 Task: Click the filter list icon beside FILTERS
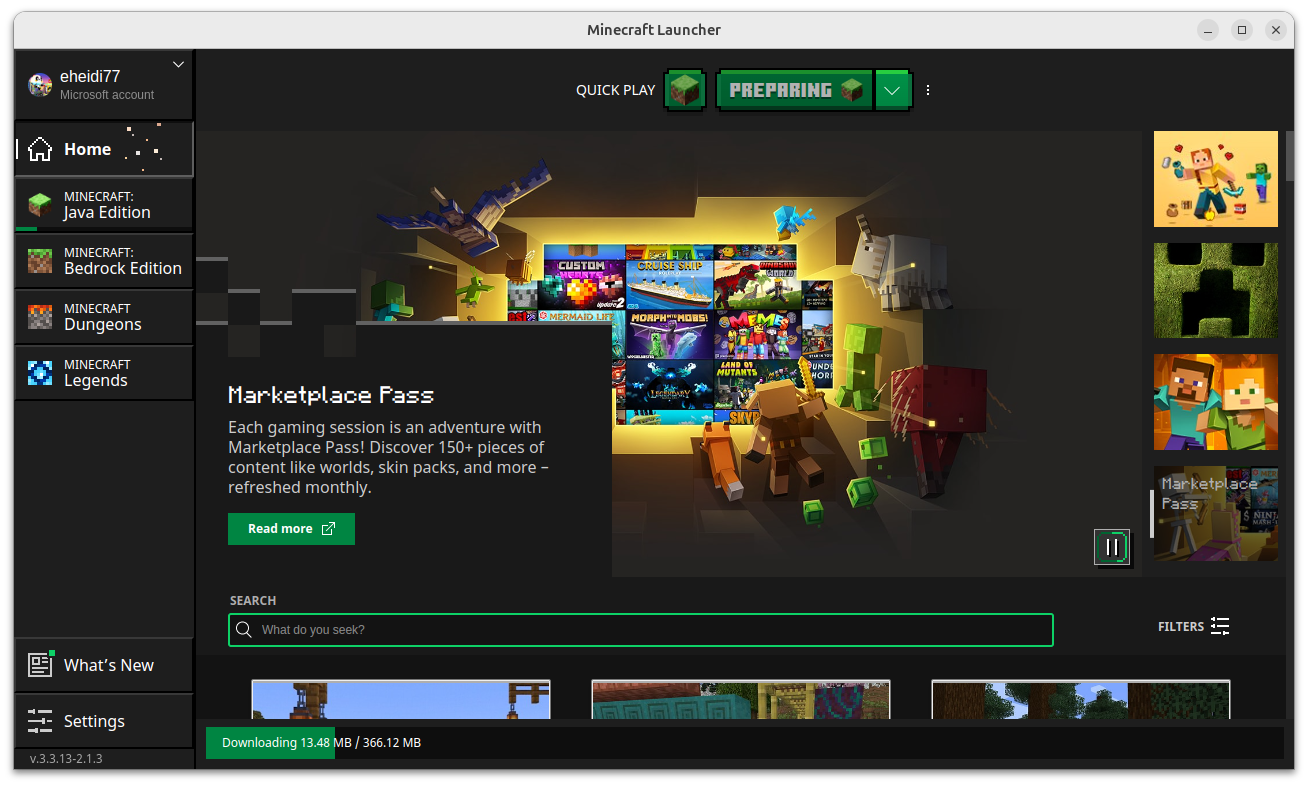1220,627
